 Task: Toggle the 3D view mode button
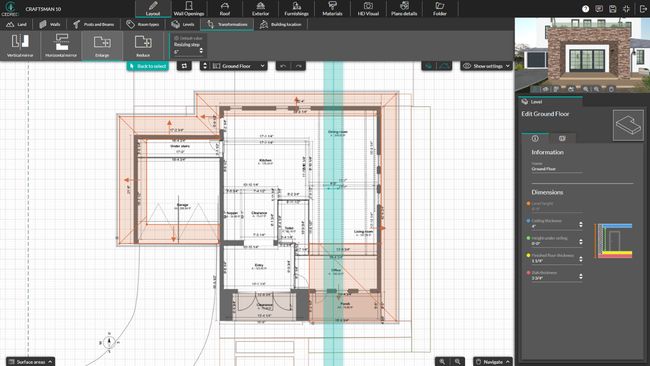(444, 66)
